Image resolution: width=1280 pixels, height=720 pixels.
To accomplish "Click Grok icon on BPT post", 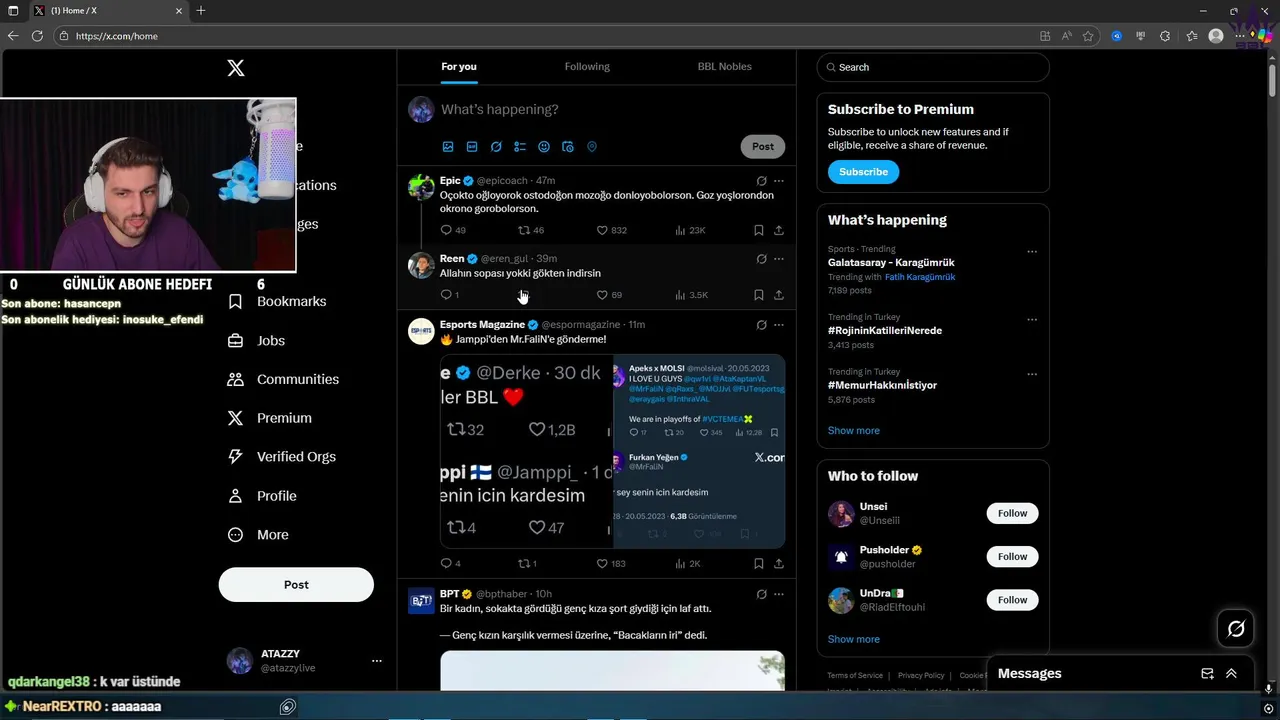I will coord(761,594).
